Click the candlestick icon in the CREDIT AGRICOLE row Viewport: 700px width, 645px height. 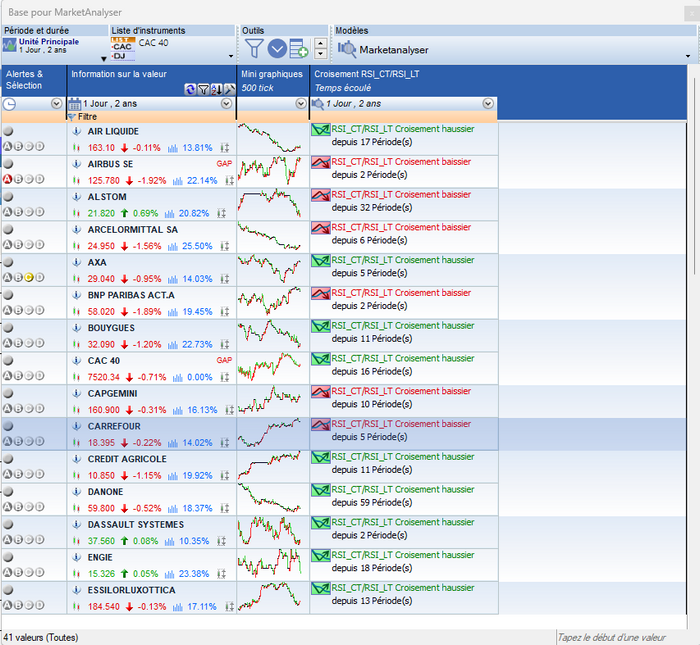(x=76, y=476)
